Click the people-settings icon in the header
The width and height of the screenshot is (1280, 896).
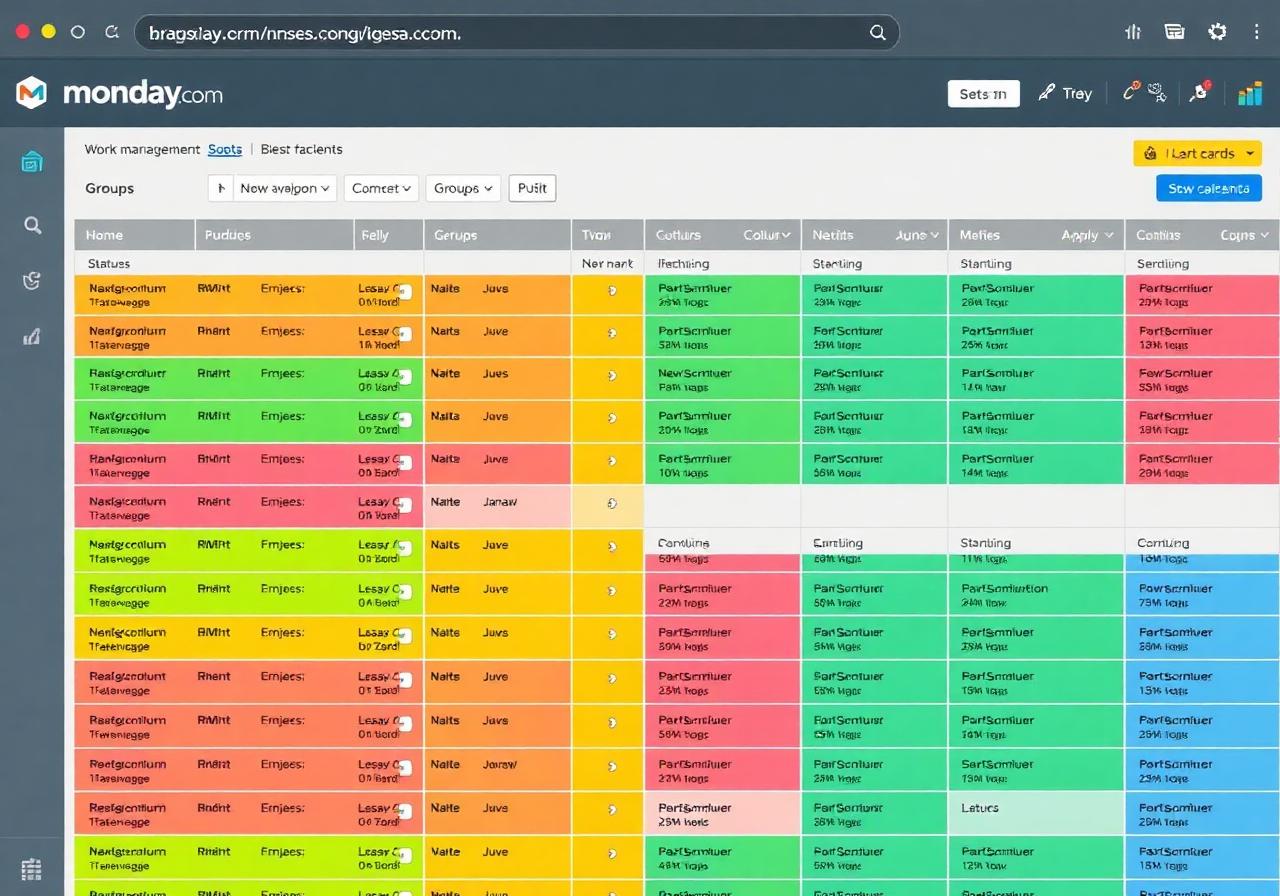tap(1158, 93)
